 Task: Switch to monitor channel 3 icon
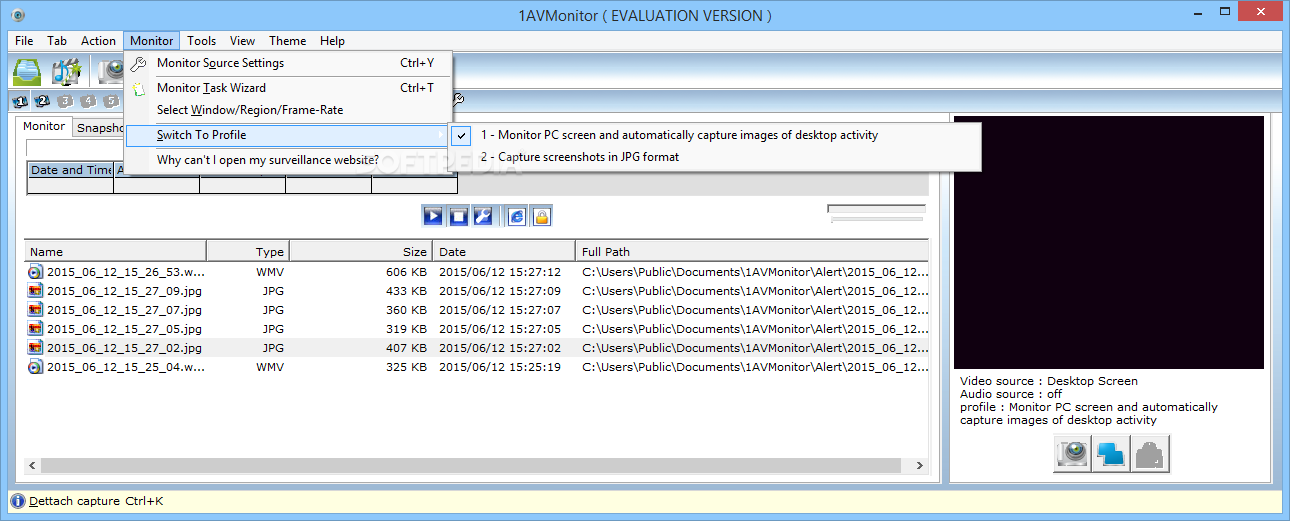tap(65, 101)
